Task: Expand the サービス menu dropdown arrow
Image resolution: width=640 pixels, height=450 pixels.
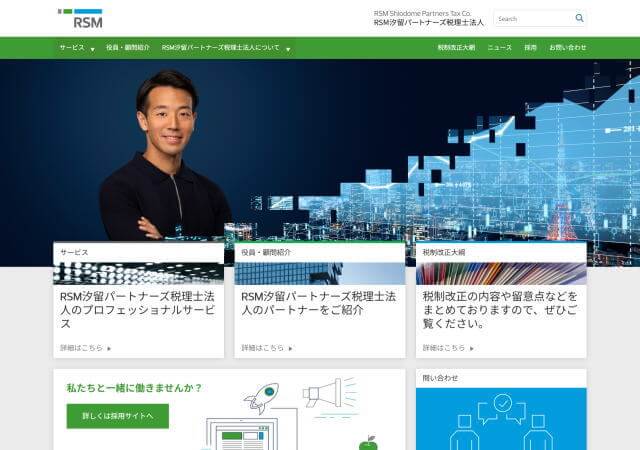Action: (93, 49)
